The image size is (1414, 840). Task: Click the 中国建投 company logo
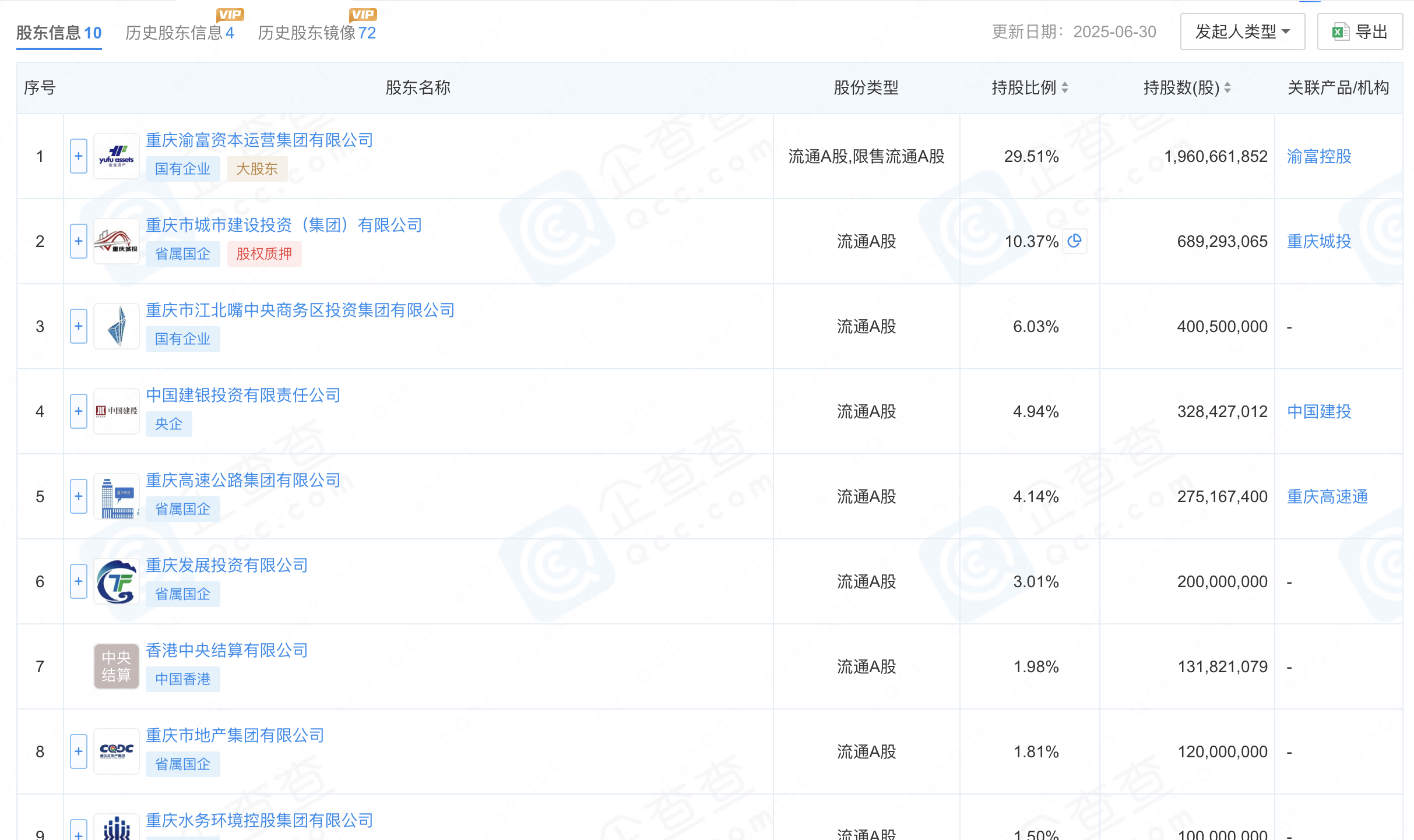tap(117, 411)
